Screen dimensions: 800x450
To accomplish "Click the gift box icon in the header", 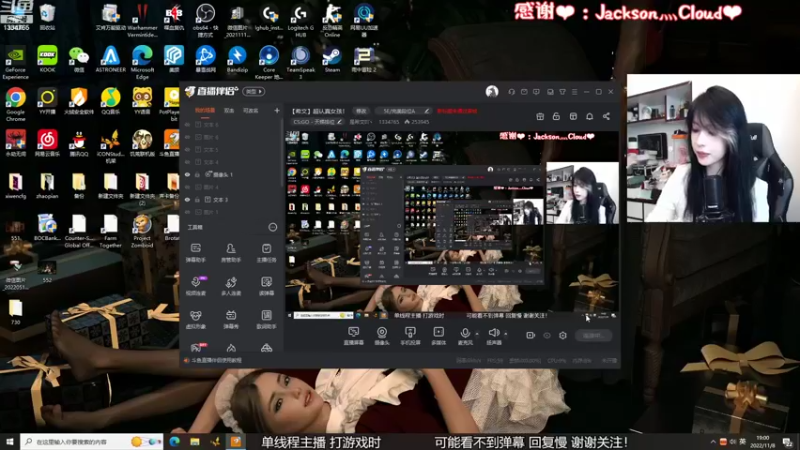I will click(540, 116).
